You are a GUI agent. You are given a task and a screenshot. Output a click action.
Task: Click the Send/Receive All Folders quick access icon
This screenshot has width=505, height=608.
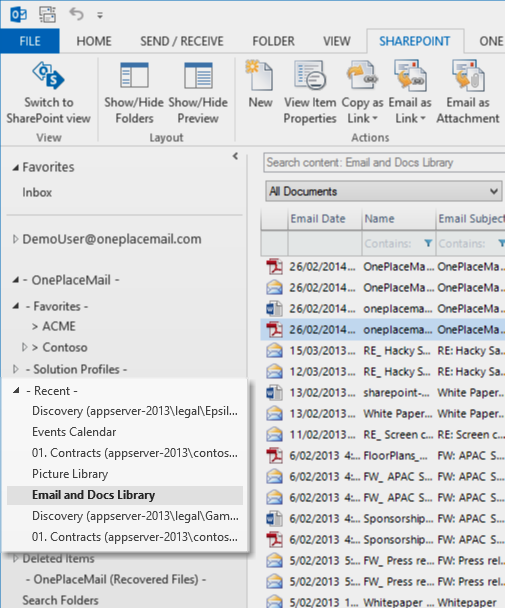tap(47, 15)
